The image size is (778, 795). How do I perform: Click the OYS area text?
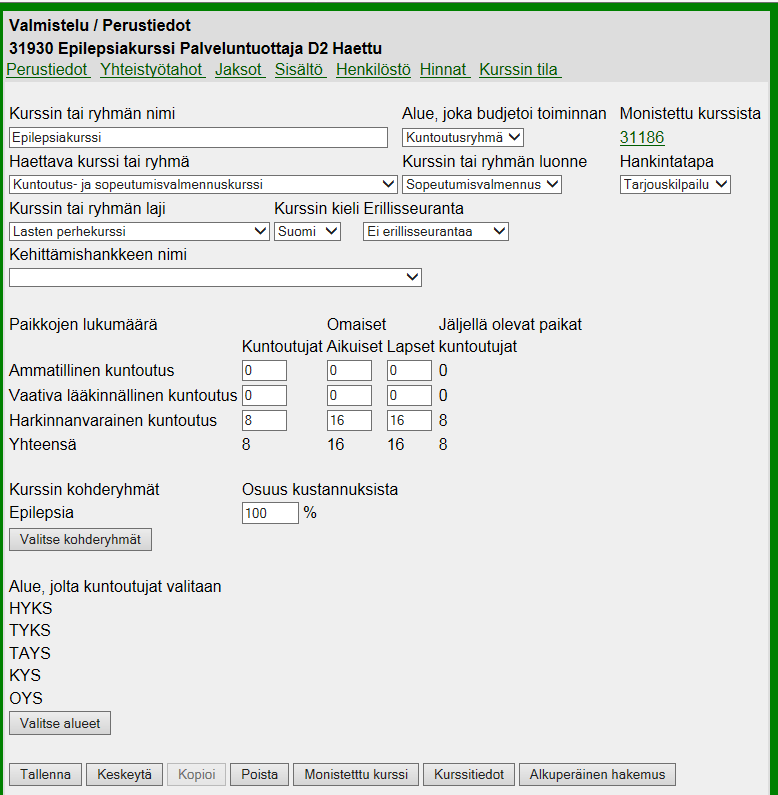click(26, 699)
